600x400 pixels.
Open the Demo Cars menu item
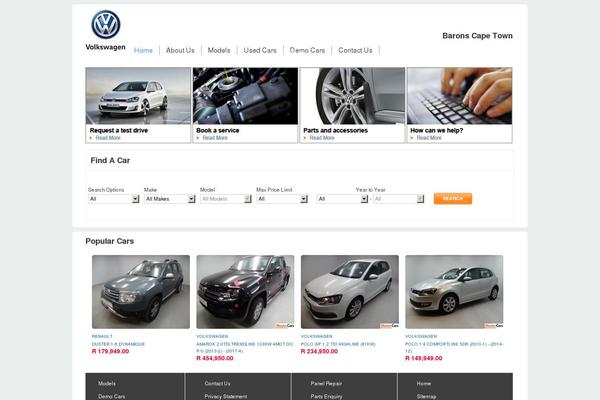(x=307, y=51)
